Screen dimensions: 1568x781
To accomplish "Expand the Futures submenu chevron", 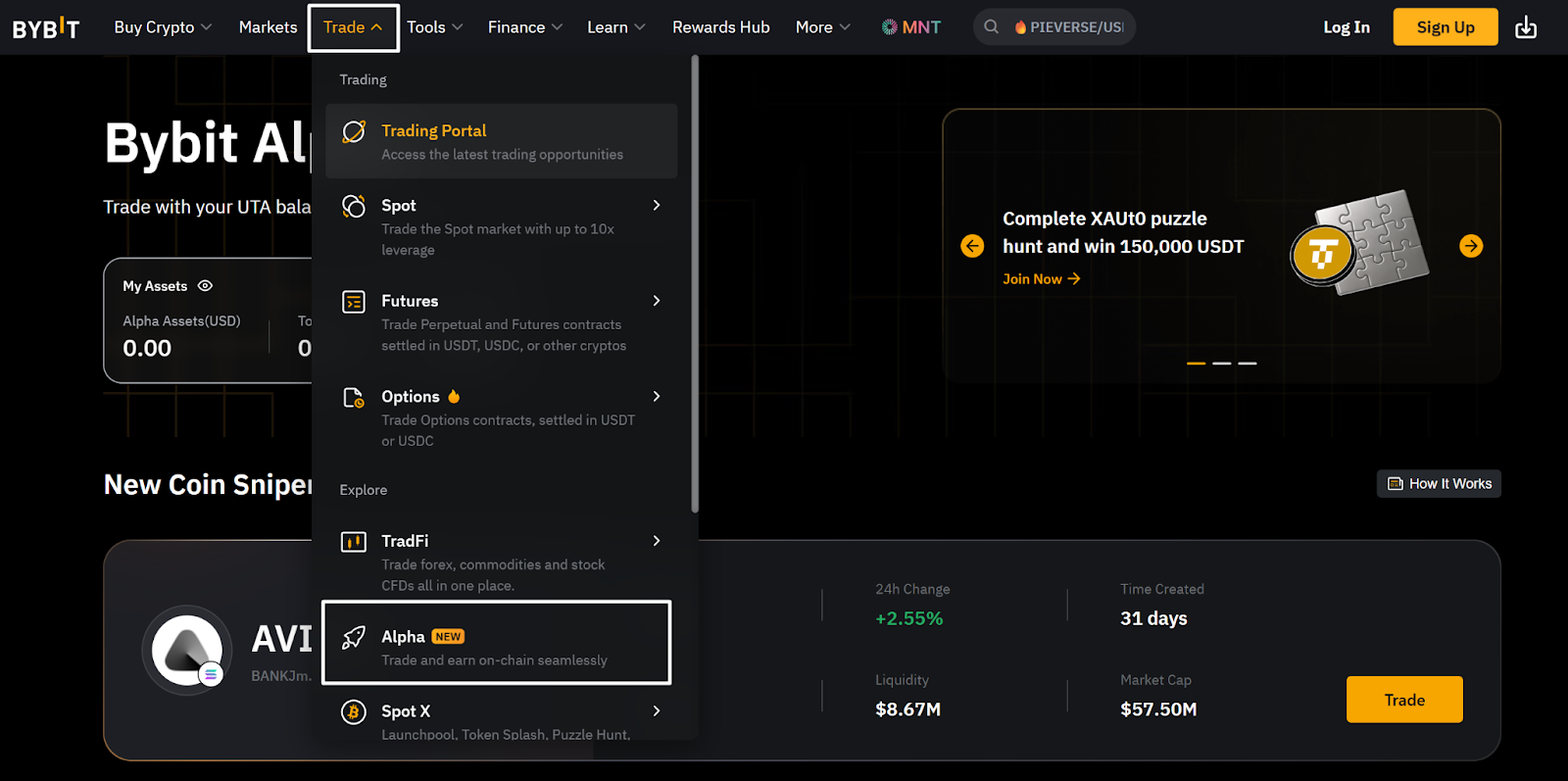I will [657, 301].
